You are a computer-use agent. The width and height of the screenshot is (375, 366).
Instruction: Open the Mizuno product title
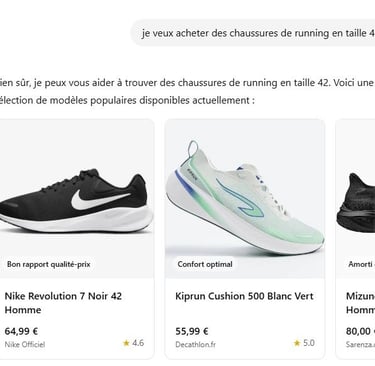tap(360, 303)
